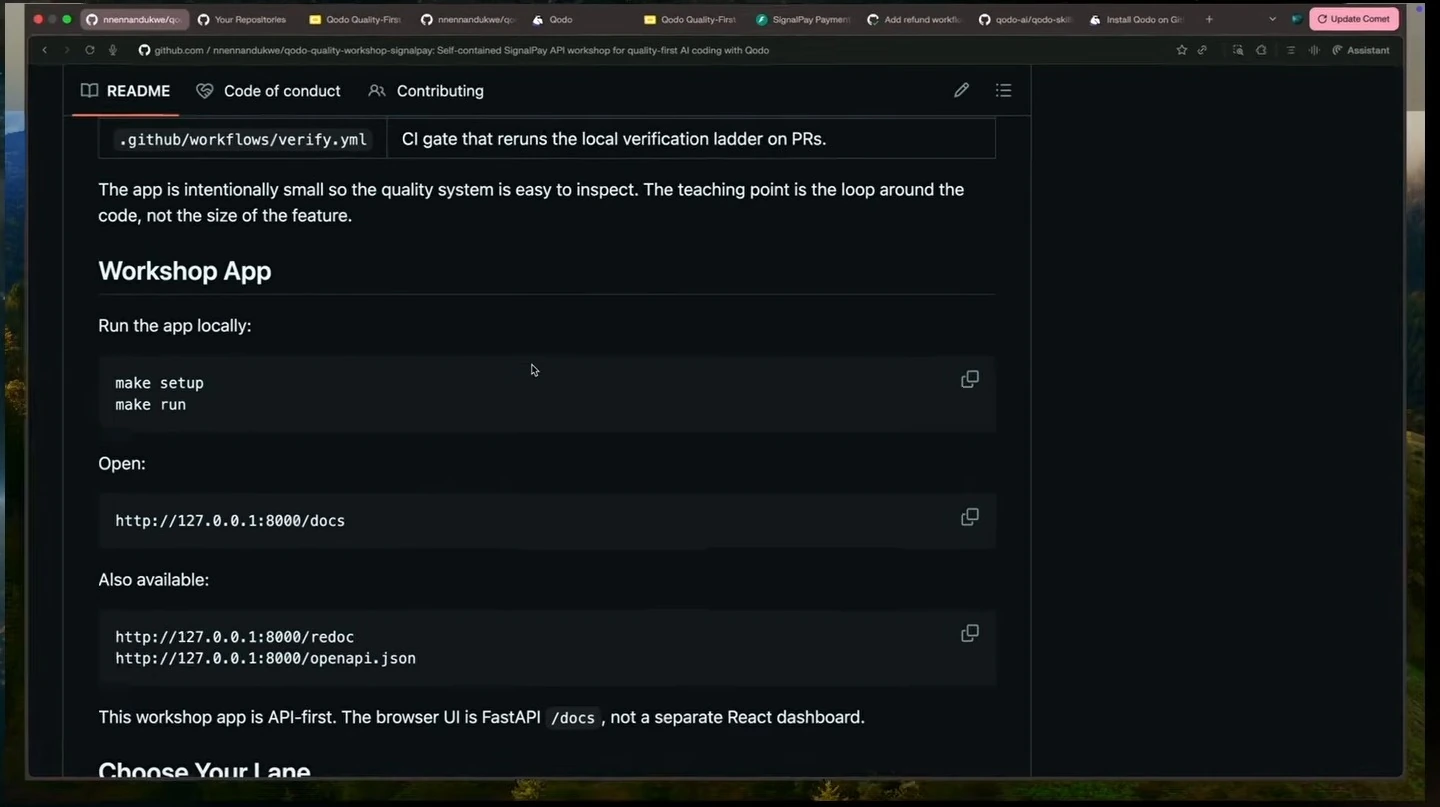This screenshot has height=807, width=1440.
Task: Click the http://127.0.0.1:8000/docs code text
Action: click(230, 521)
